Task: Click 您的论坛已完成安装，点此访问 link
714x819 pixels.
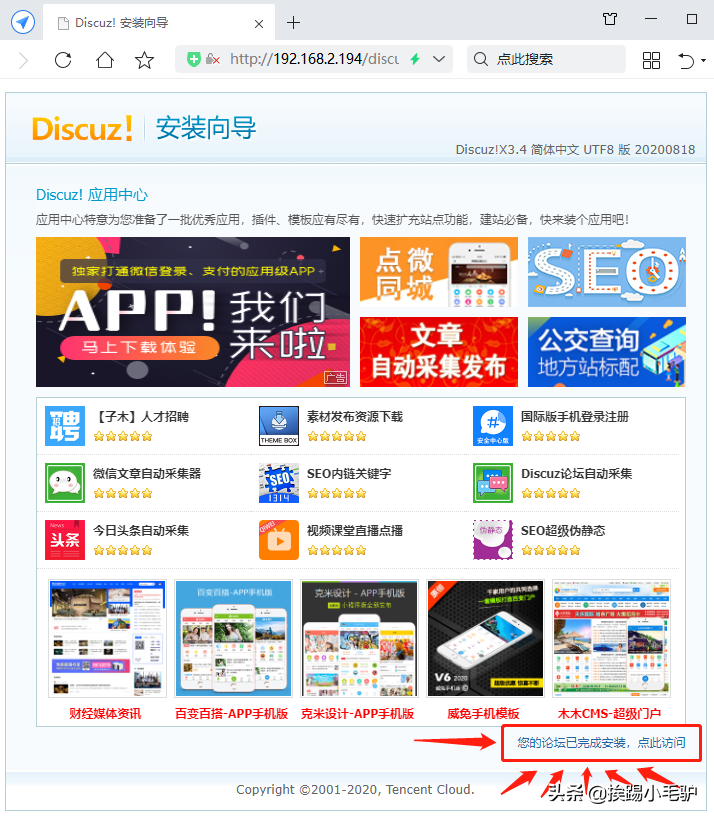Action: 601,743
